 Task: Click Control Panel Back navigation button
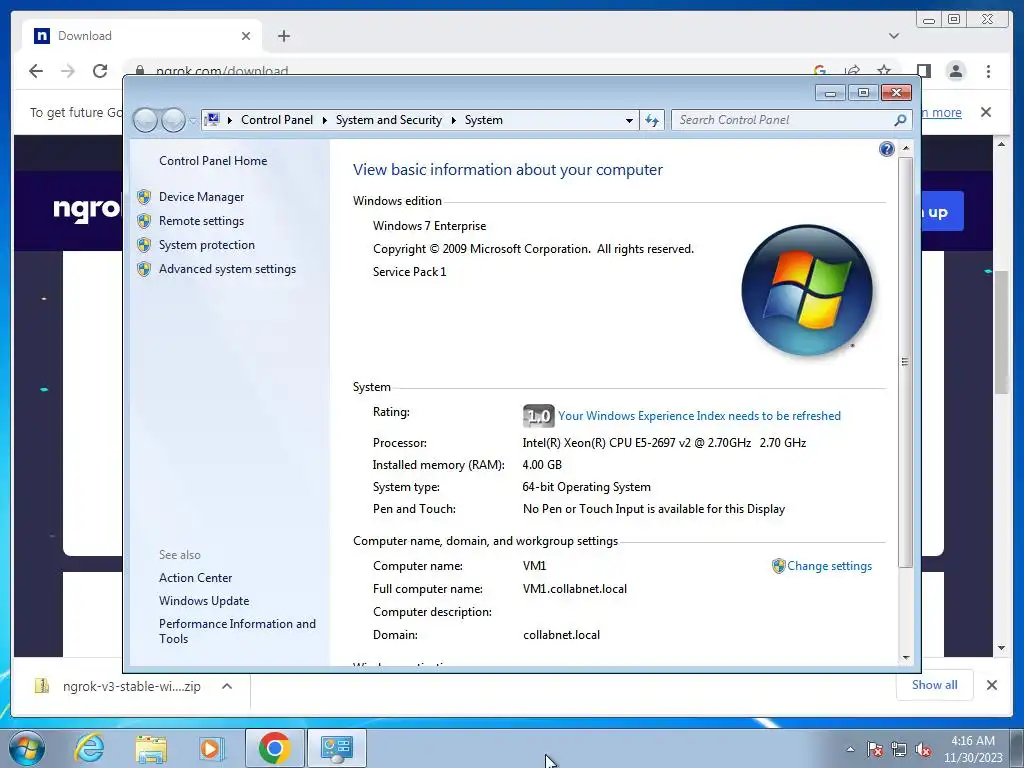pyautogui.click(x=145, y=120)
